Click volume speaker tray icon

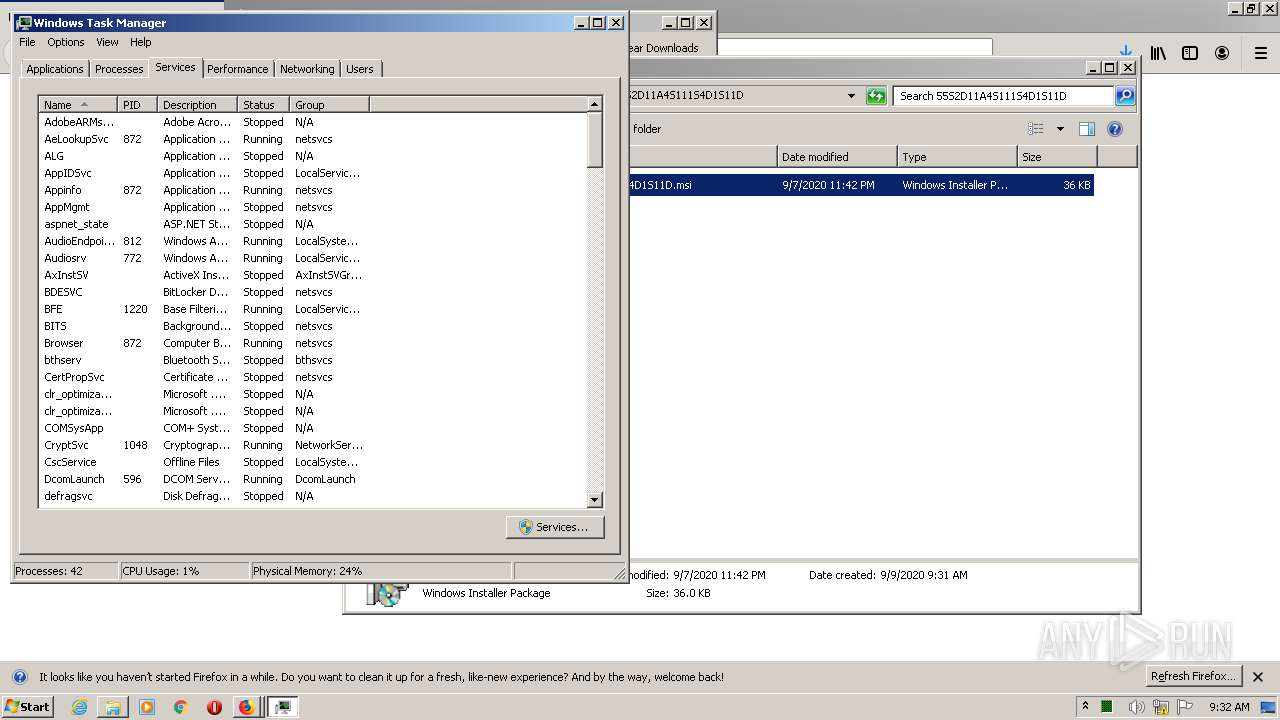pyautogui.click(x=1137, y=707)
